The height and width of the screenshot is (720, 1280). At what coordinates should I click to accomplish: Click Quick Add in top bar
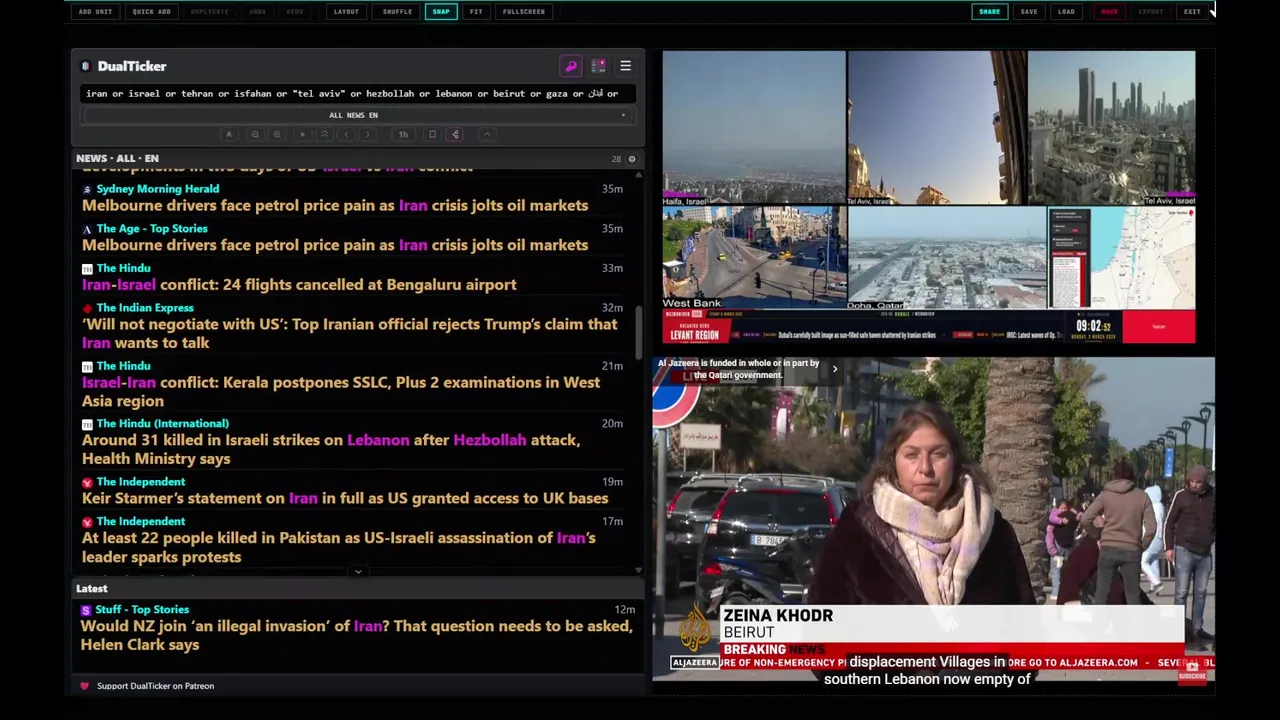pyautogui.click(x=151, y=12)
